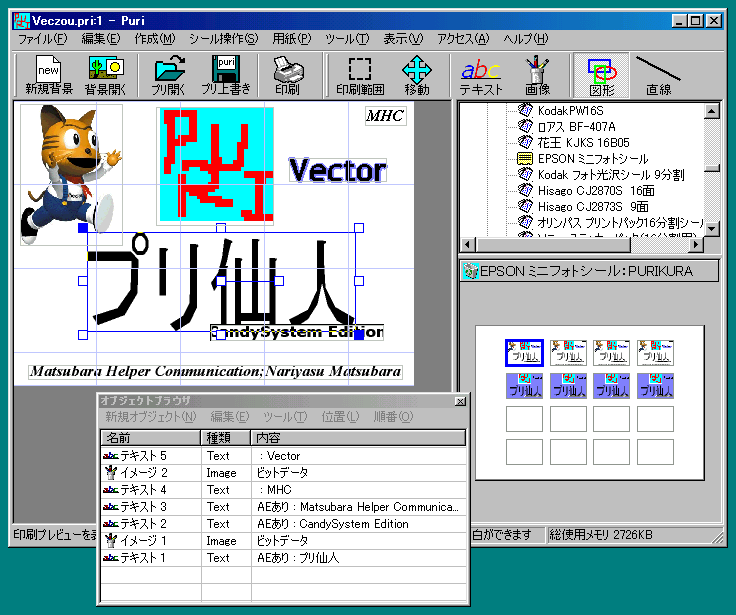736x615 pixels.
Task: Select イメージ 2 row in object browser
Action: (x=284, y=473)
